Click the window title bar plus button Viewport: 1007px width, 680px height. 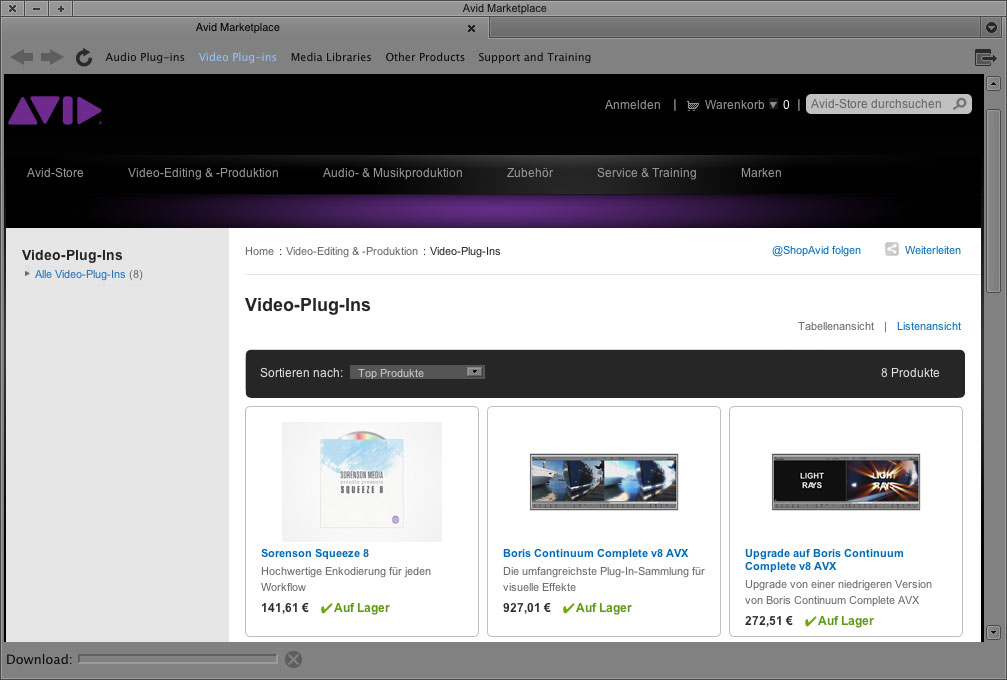[61, 8]
